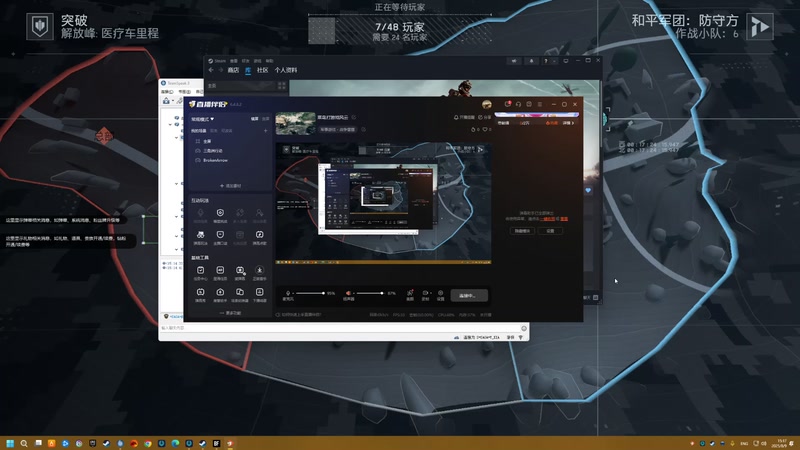Open Steam 库 library tab
The height and width of the screenshot is (450, 800).
point(248,70)
